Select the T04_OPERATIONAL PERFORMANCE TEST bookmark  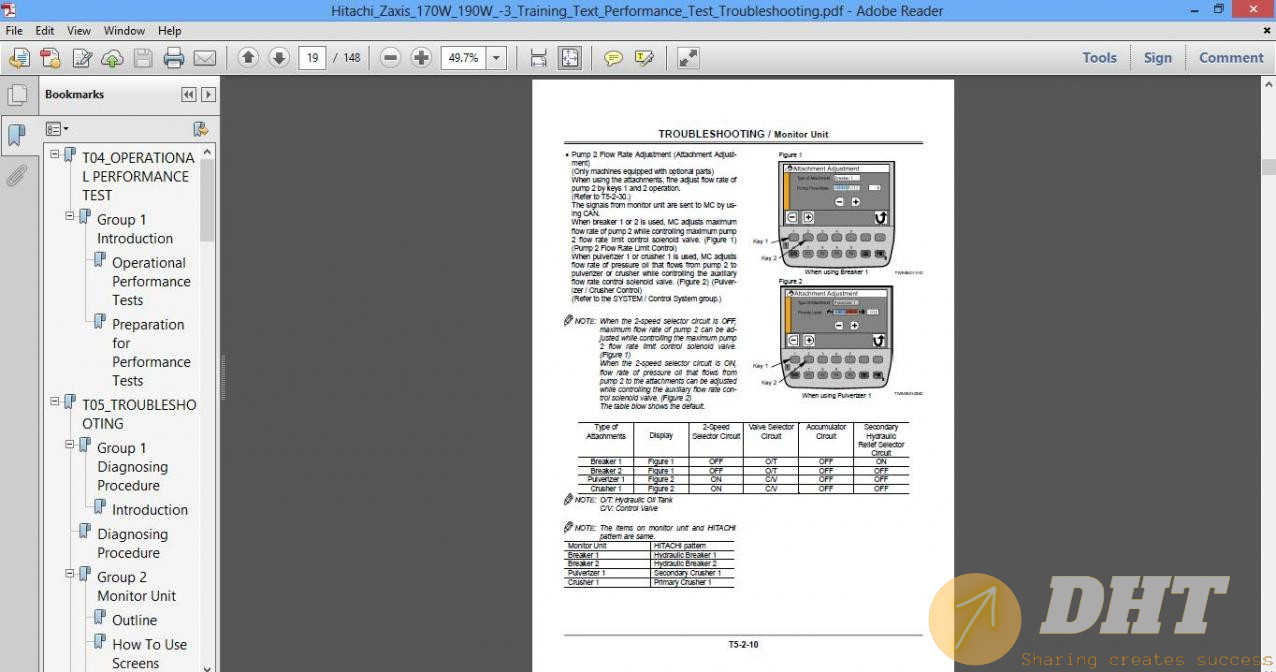tap(138, 176)
